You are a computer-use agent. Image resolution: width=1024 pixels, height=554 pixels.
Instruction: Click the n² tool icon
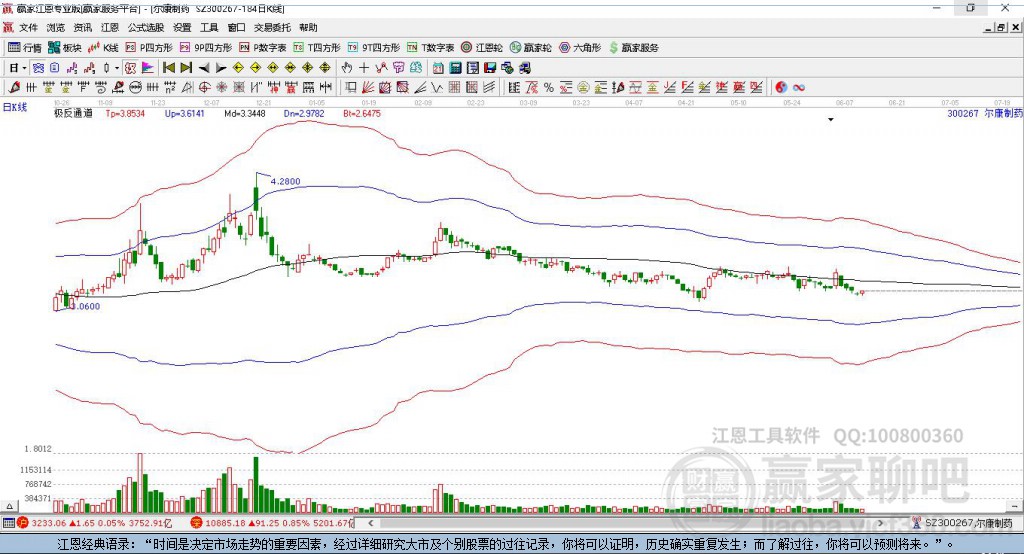click(170, 88)
